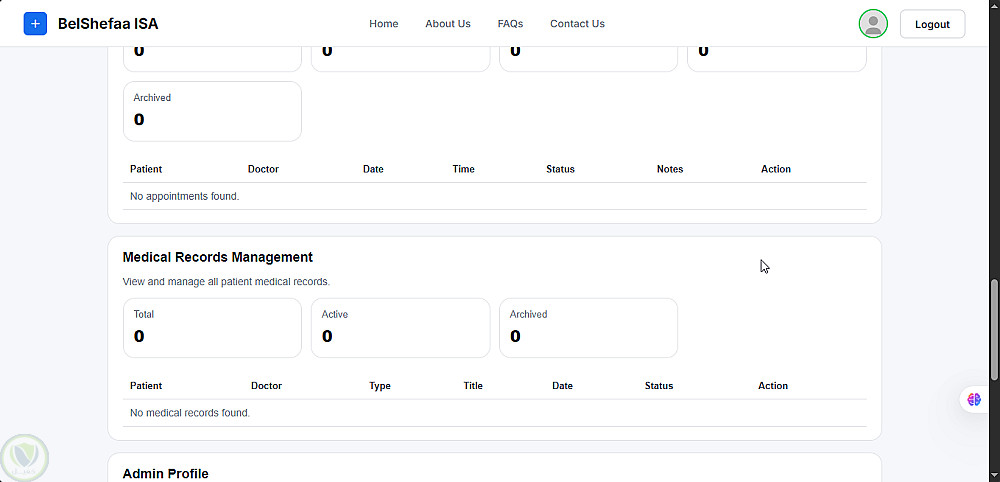
Task: Click the Time column header in appointments
Action: 463,169
